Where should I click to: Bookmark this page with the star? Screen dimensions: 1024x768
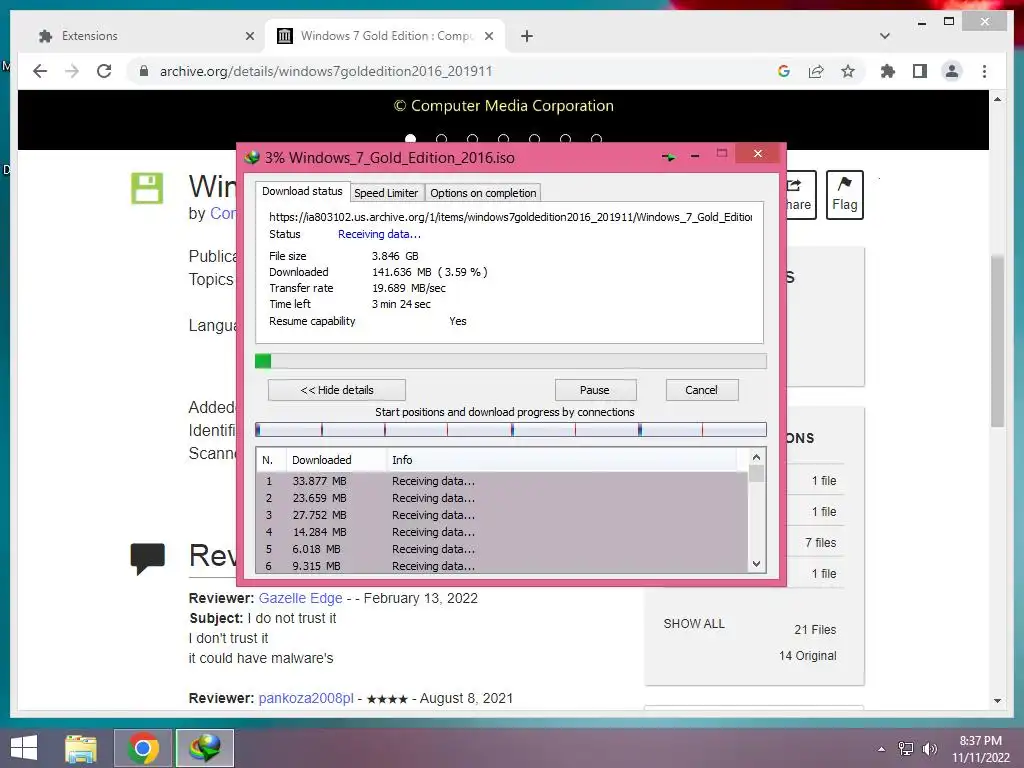(x=848, y=71)
